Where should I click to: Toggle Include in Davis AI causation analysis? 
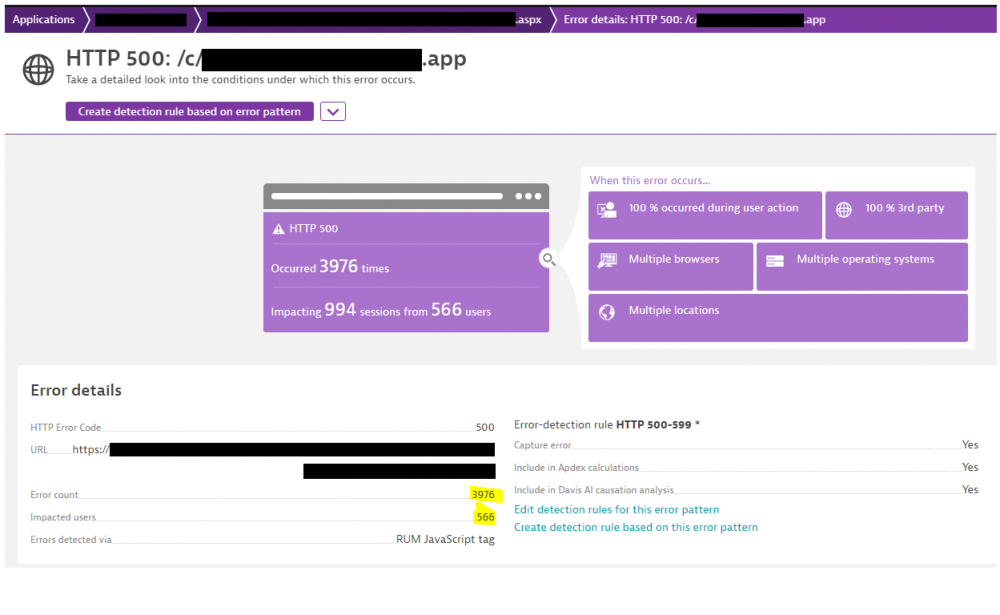click(x=969, y=489)
